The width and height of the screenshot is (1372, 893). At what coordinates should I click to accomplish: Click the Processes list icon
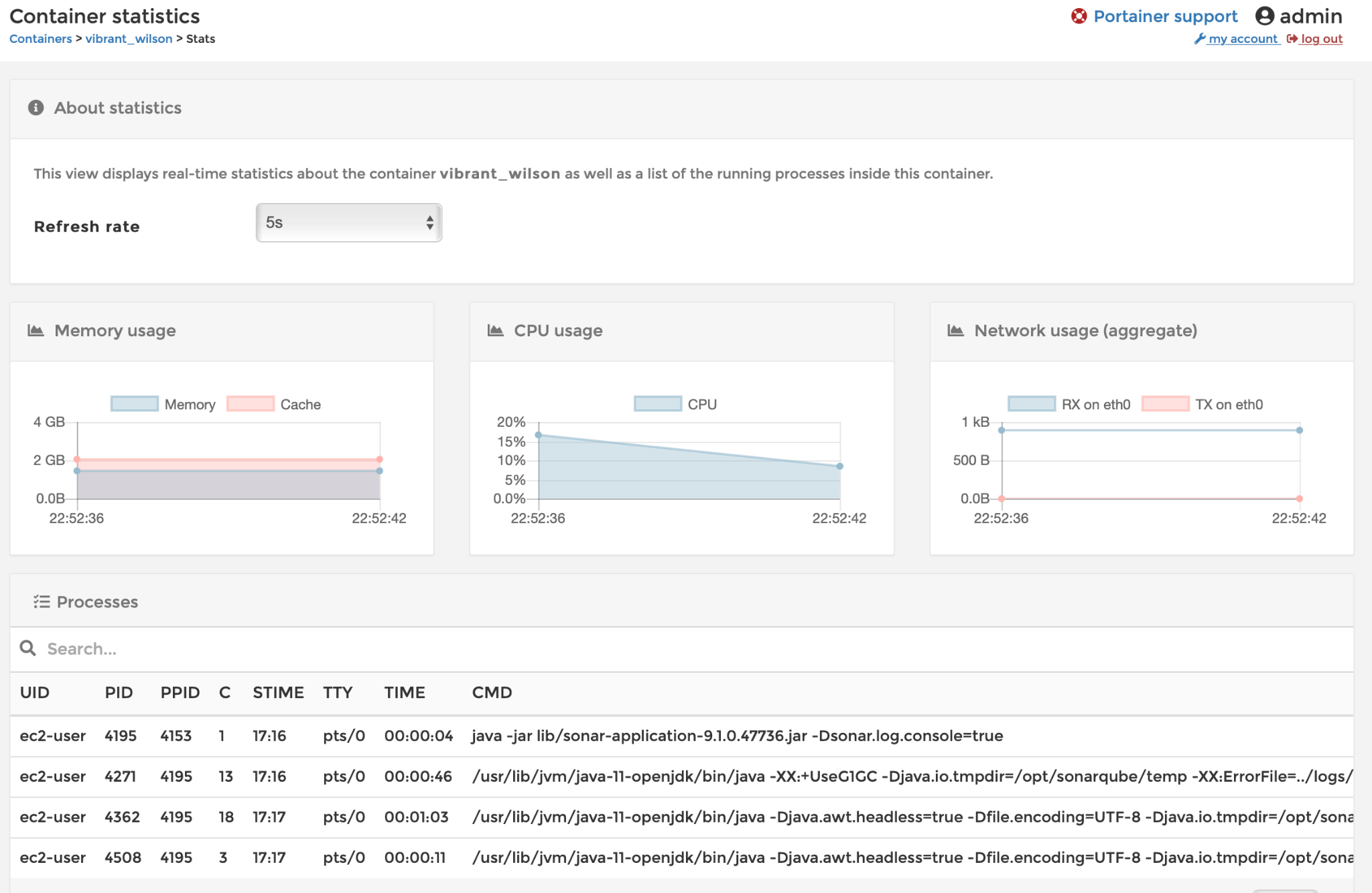coord(42,602)
